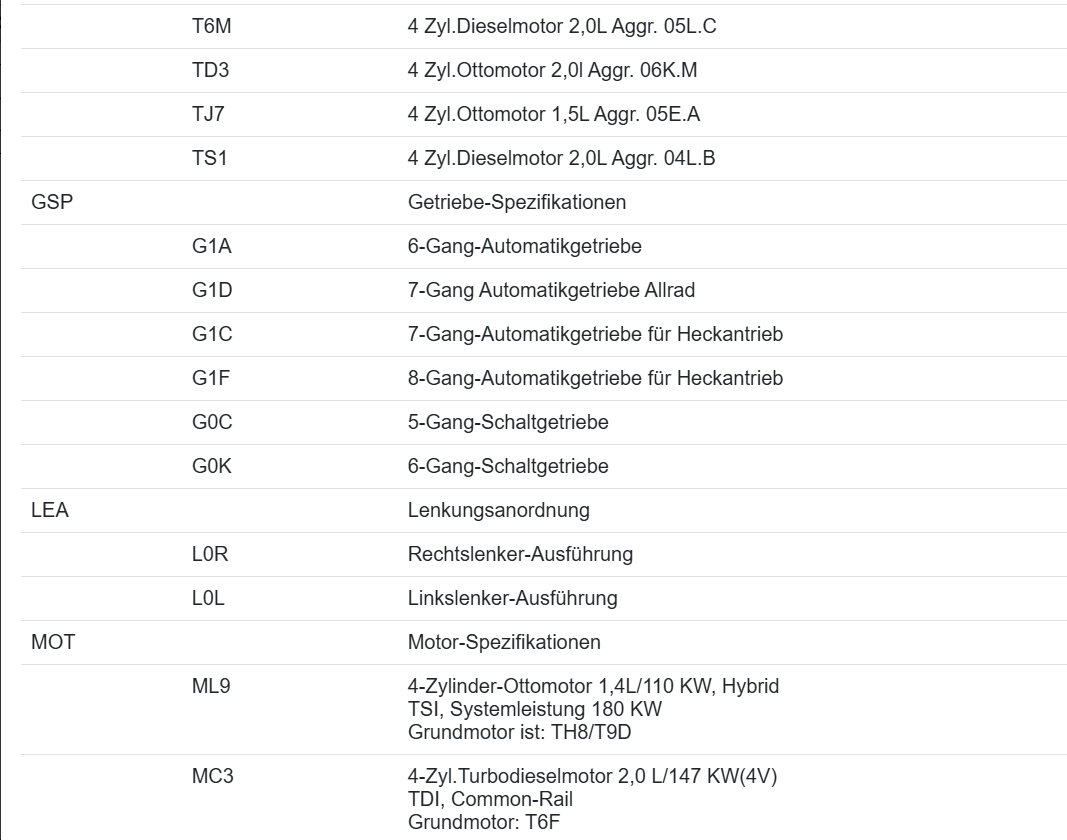This screenshot has height=840, width=1067.
Task: Select the MC3 code cell
Action: pyautogui.click(x=213, y=777)
